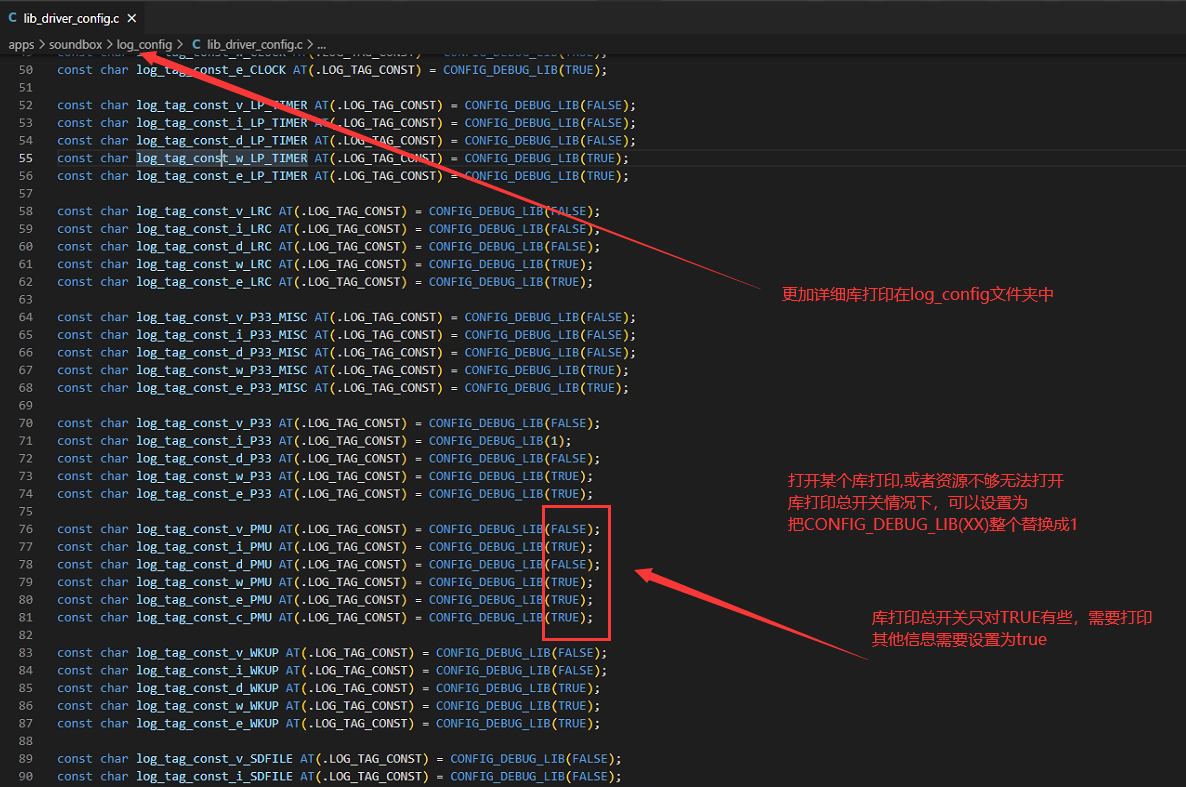Click the log_tag_const_w_P33 identifier
Screen dimensions: 1186x787
pyautogui.click(x=203, y=476)
